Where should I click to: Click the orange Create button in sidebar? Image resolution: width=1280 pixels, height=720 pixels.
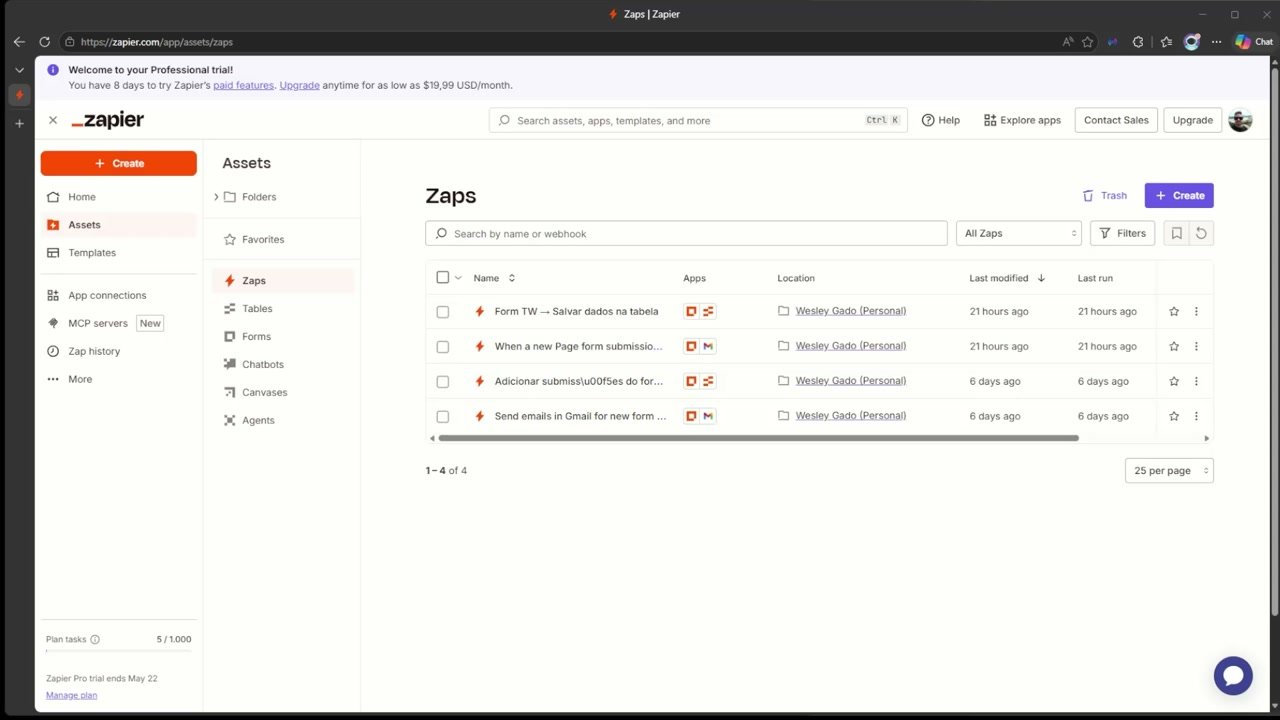point(119,163)
